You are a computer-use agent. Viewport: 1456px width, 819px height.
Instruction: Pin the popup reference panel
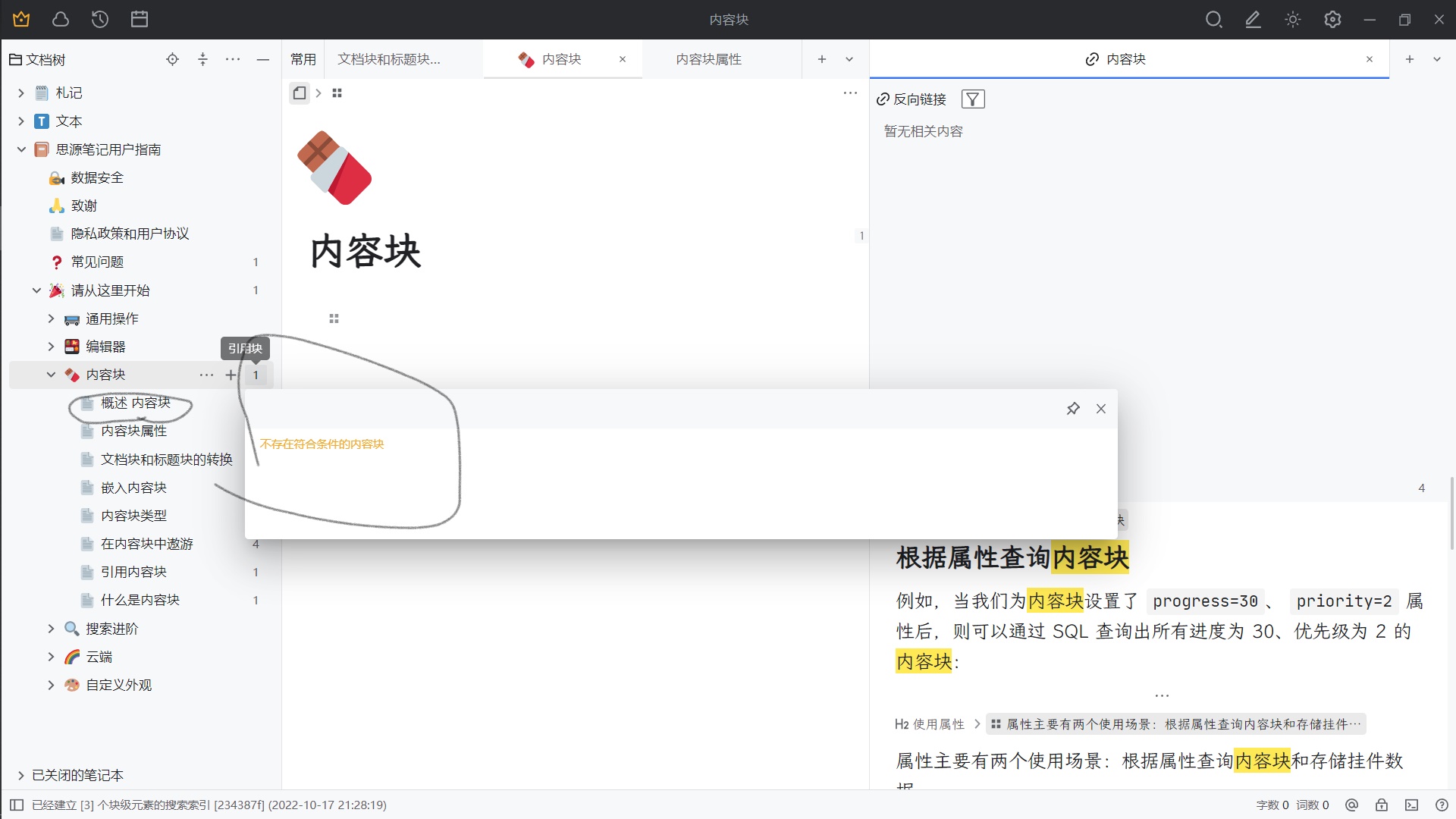1073,409
